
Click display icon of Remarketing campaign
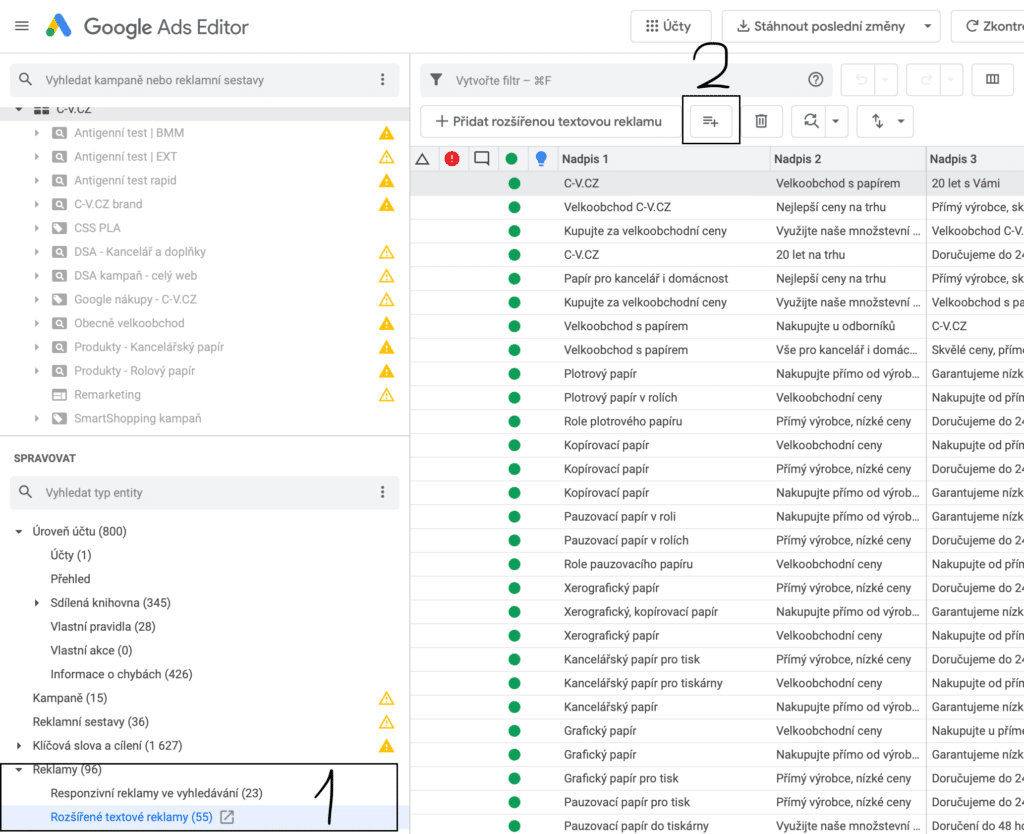point(59,394)
